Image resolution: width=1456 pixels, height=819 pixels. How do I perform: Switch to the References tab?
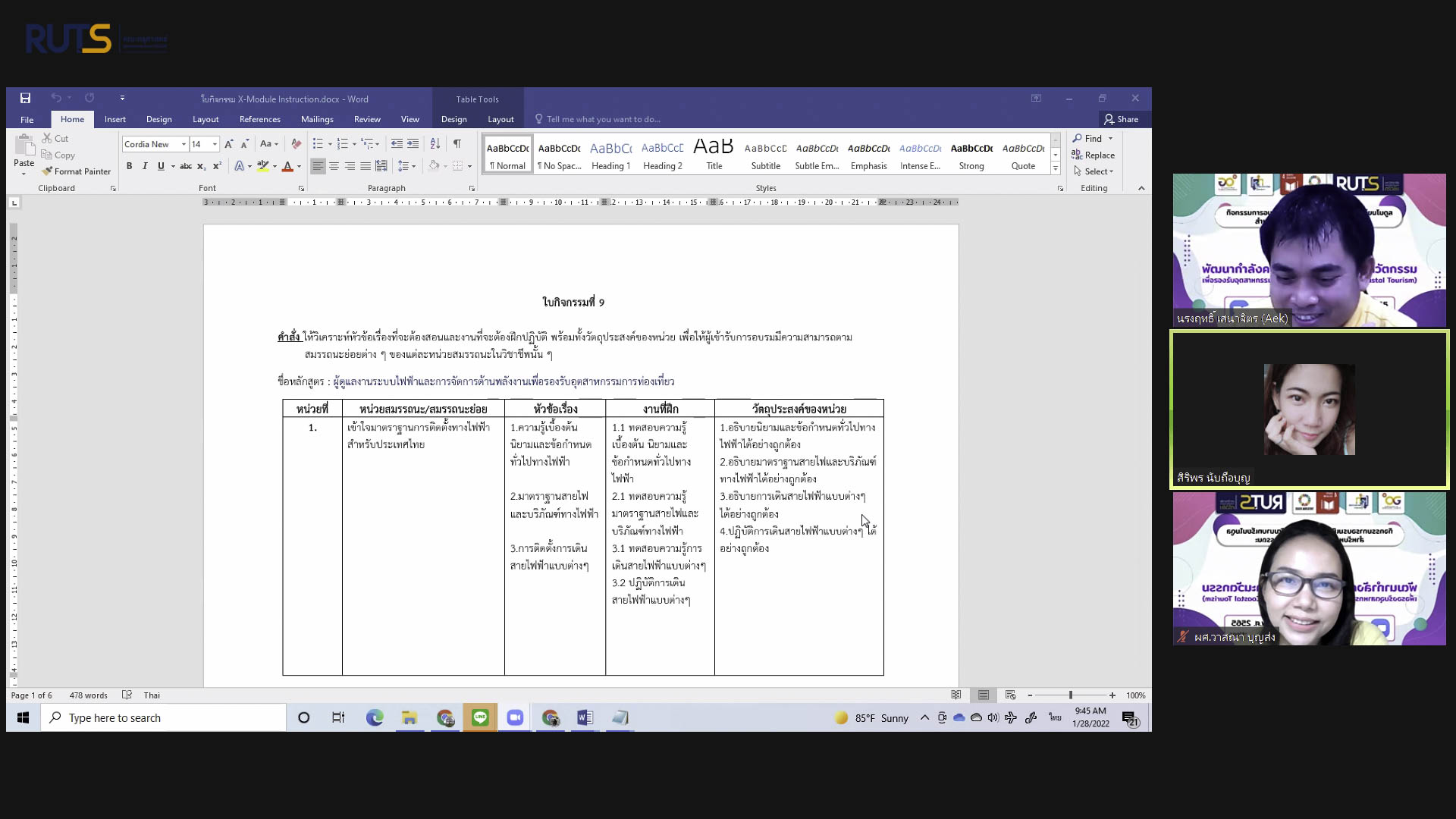pos(259,119)
